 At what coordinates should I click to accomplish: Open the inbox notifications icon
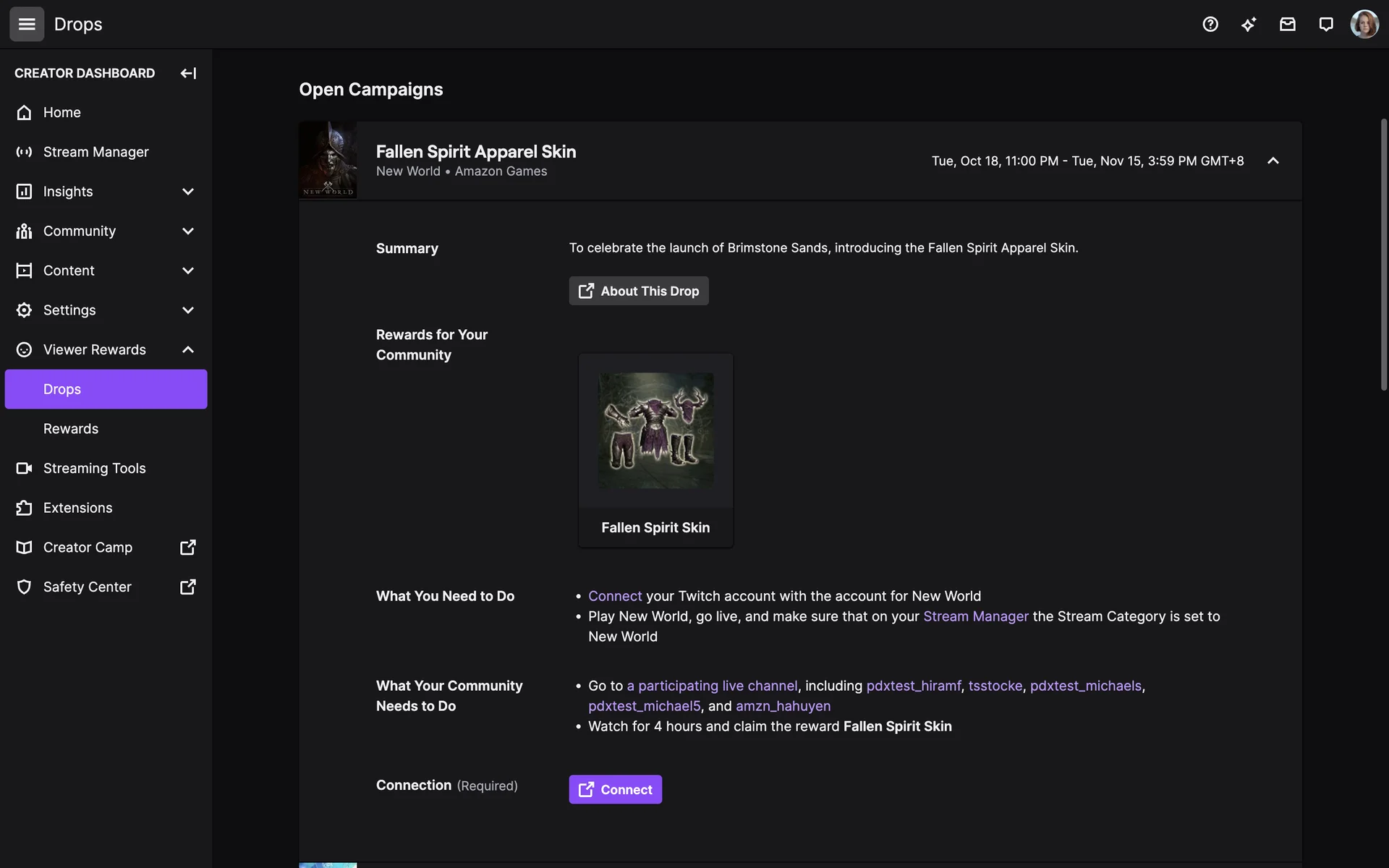[1287, 24]
